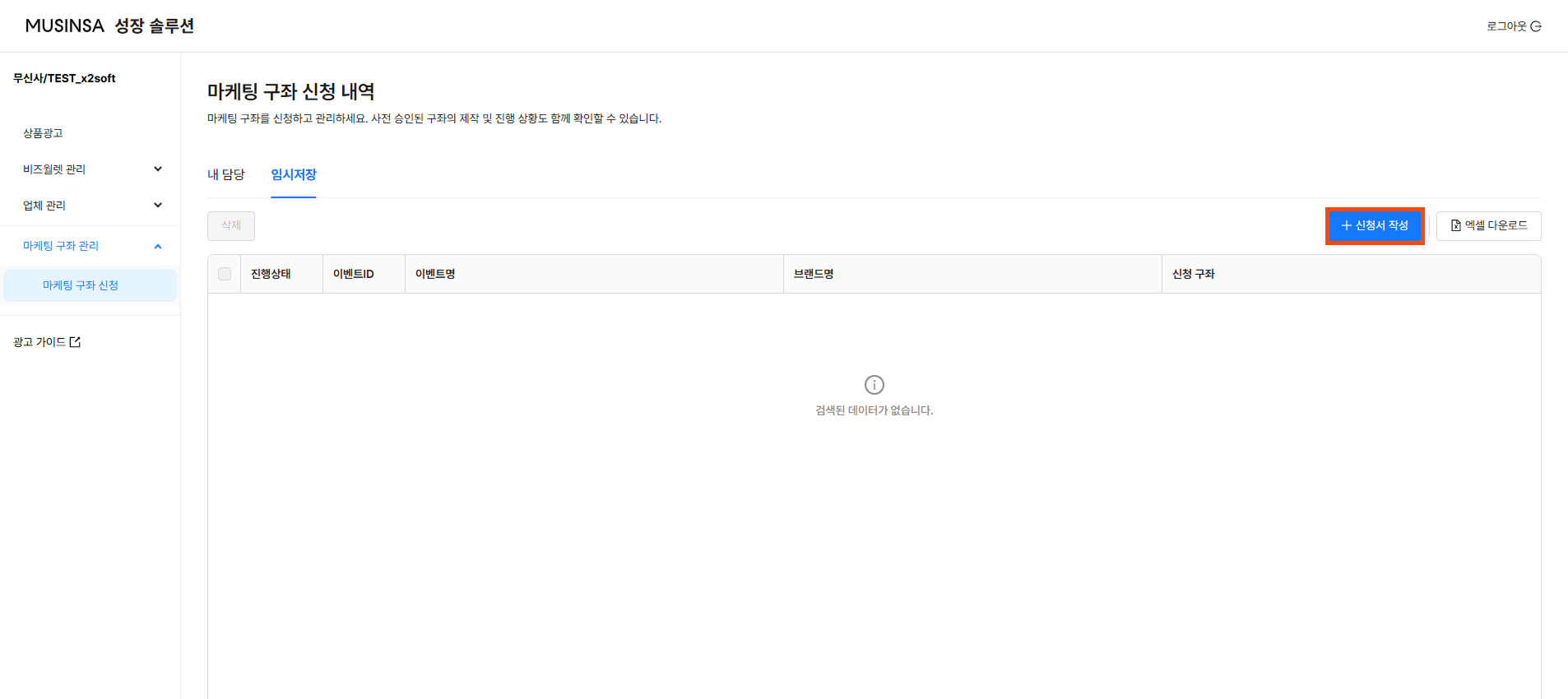1568x699 pixels.
Task: Click the logout icon in the header
Action: pos(1536,26)
